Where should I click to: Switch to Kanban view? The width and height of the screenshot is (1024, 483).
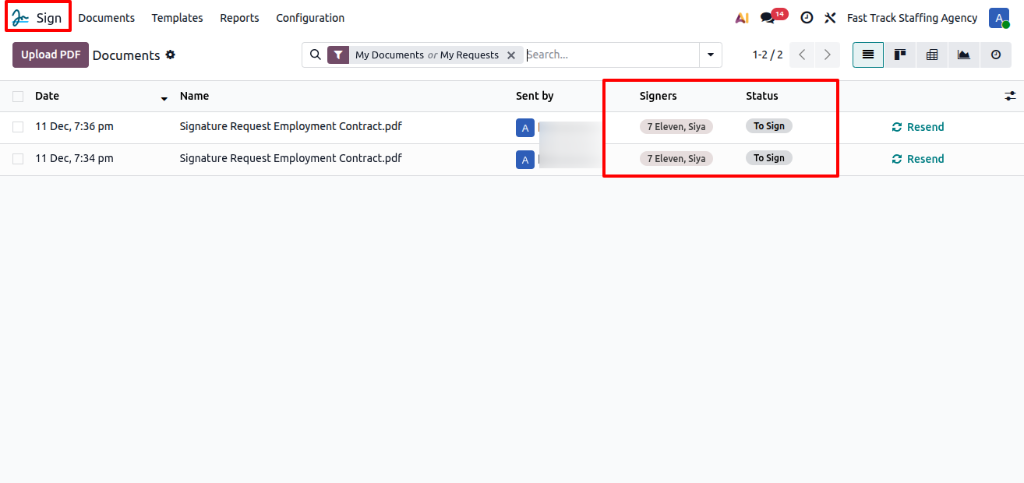900,55
